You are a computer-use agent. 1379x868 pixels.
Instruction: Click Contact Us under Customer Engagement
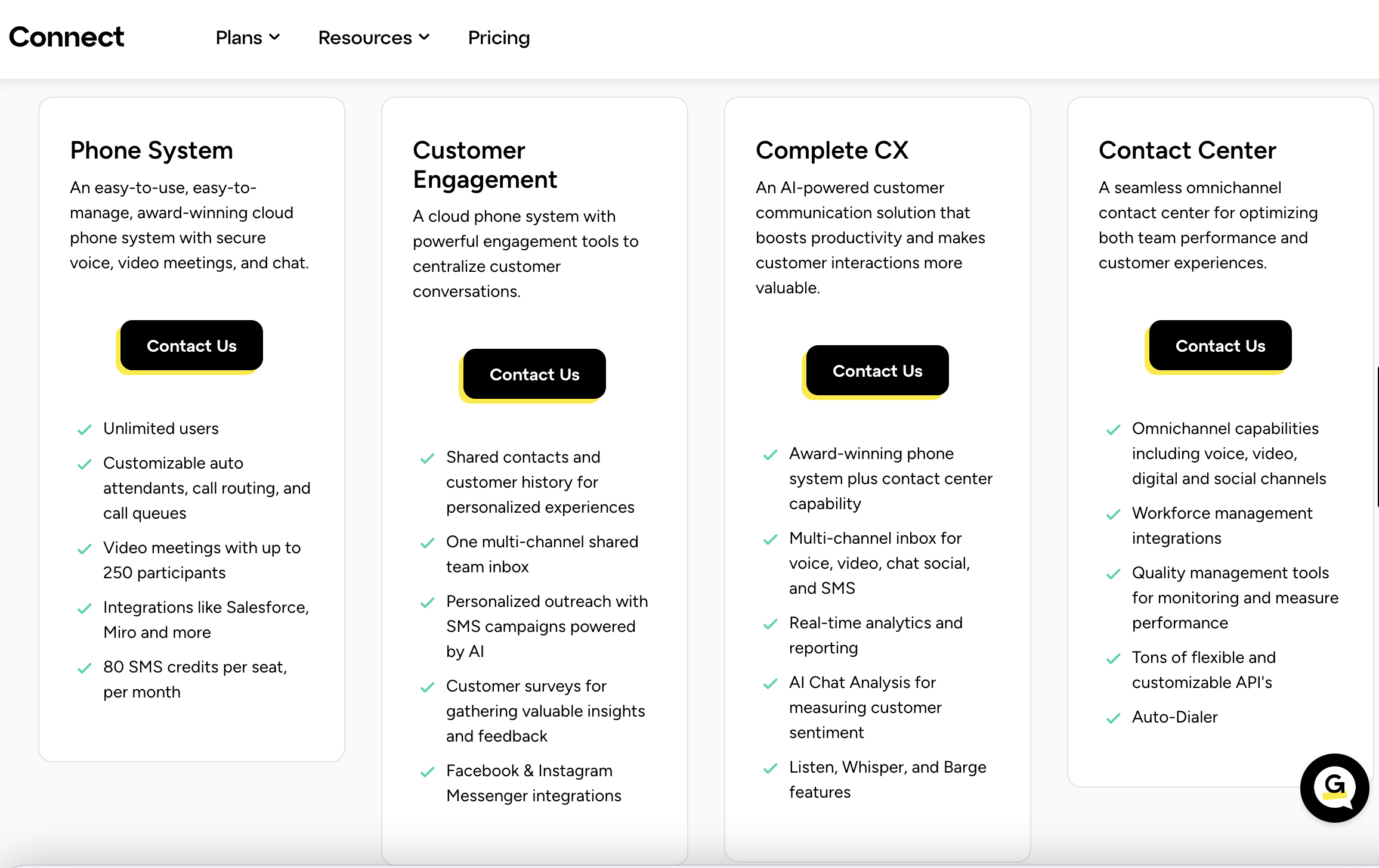point(534,374)
